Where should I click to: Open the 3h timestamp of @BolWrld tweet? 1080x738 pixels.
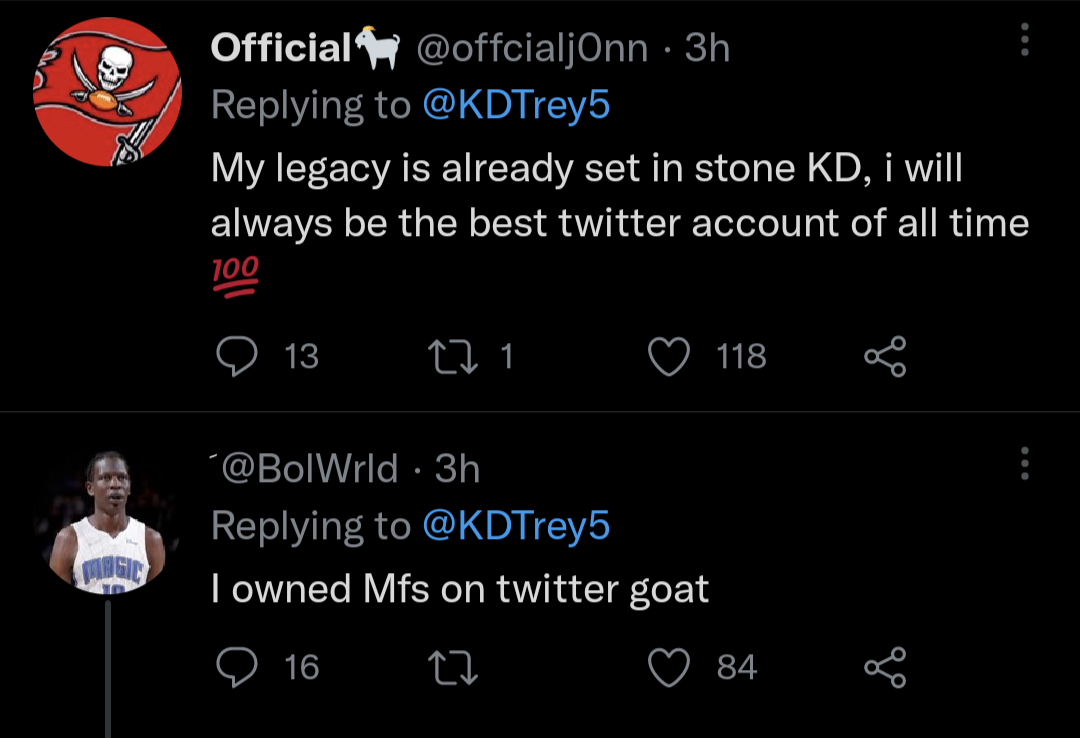coord(458,468)
